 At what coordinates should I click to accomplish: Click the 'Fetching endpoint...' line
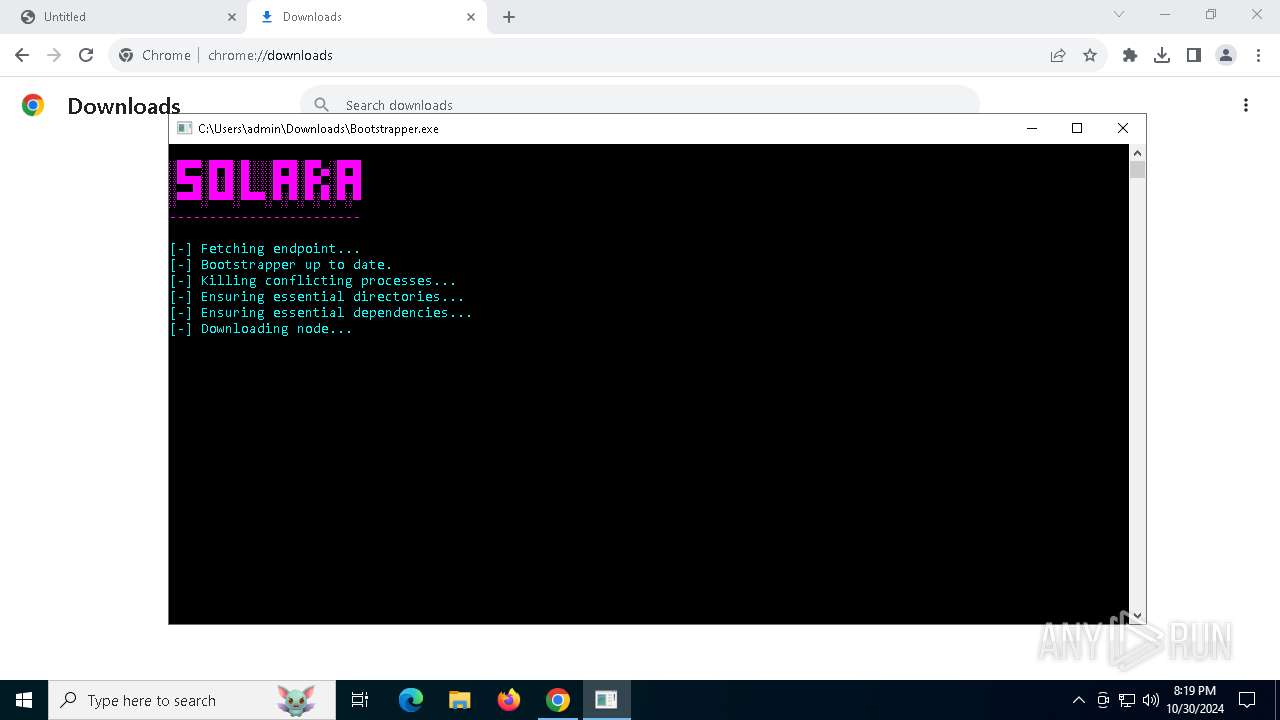265,249
